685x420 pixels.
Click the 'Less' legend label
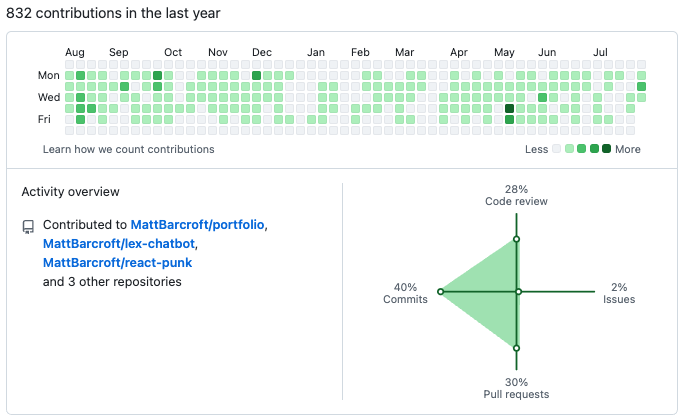coord(536,149)
